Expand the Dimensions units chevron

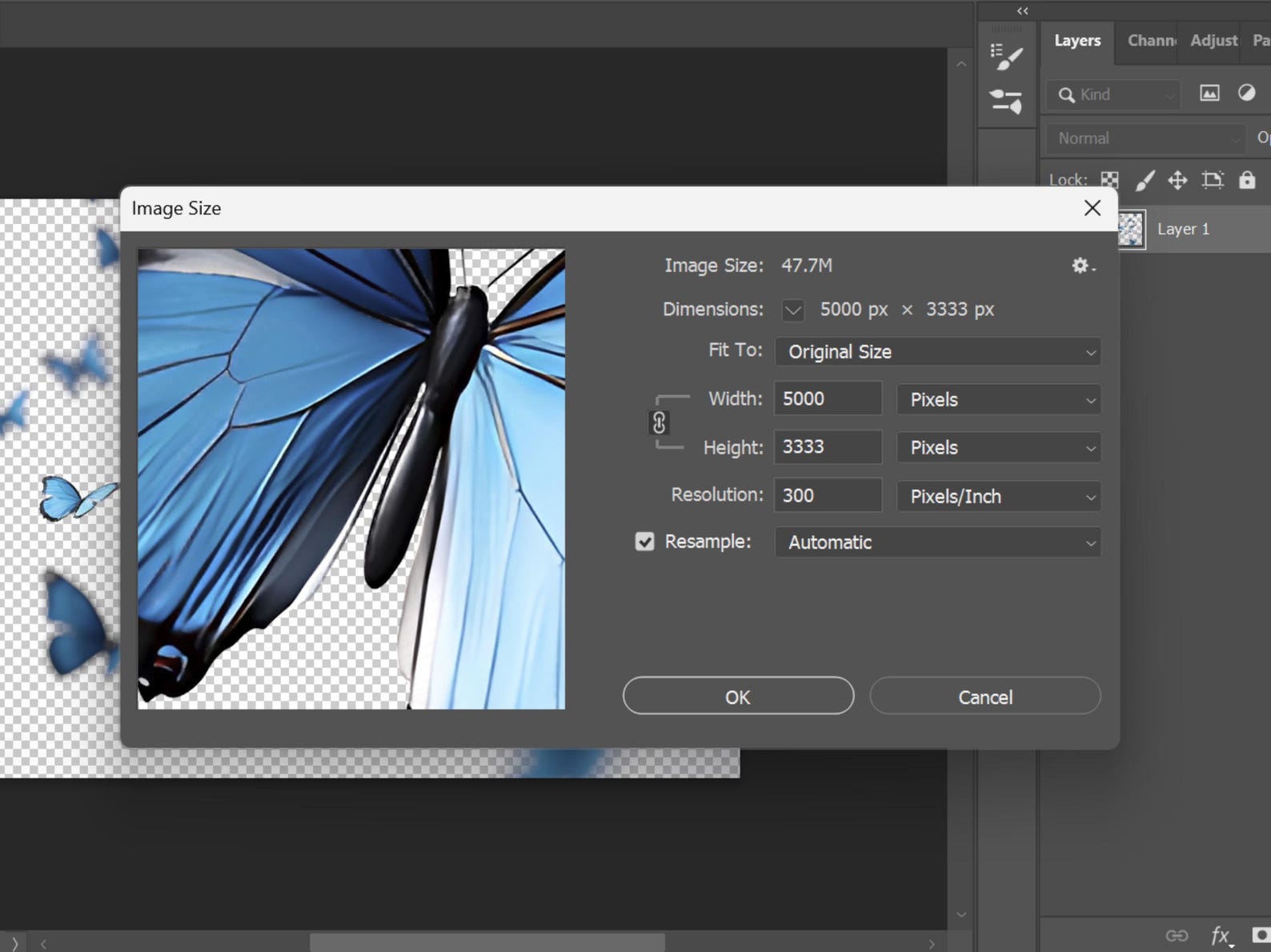tap(792, 310)
